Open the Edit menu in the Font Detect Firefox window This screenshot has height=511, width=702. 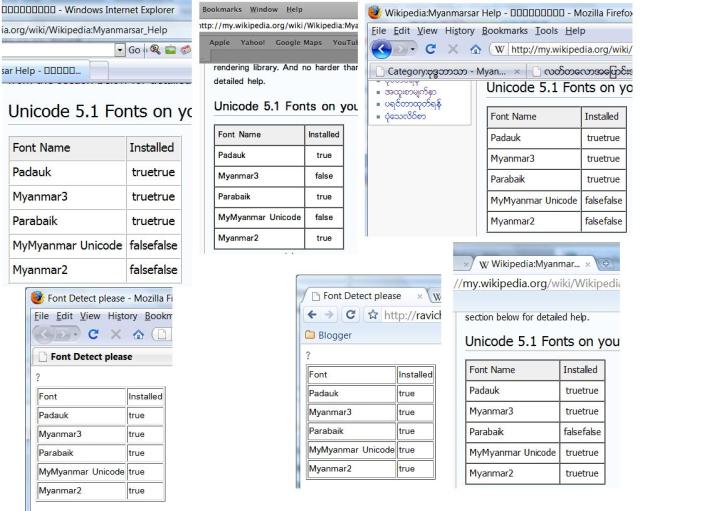pos(64,316)
